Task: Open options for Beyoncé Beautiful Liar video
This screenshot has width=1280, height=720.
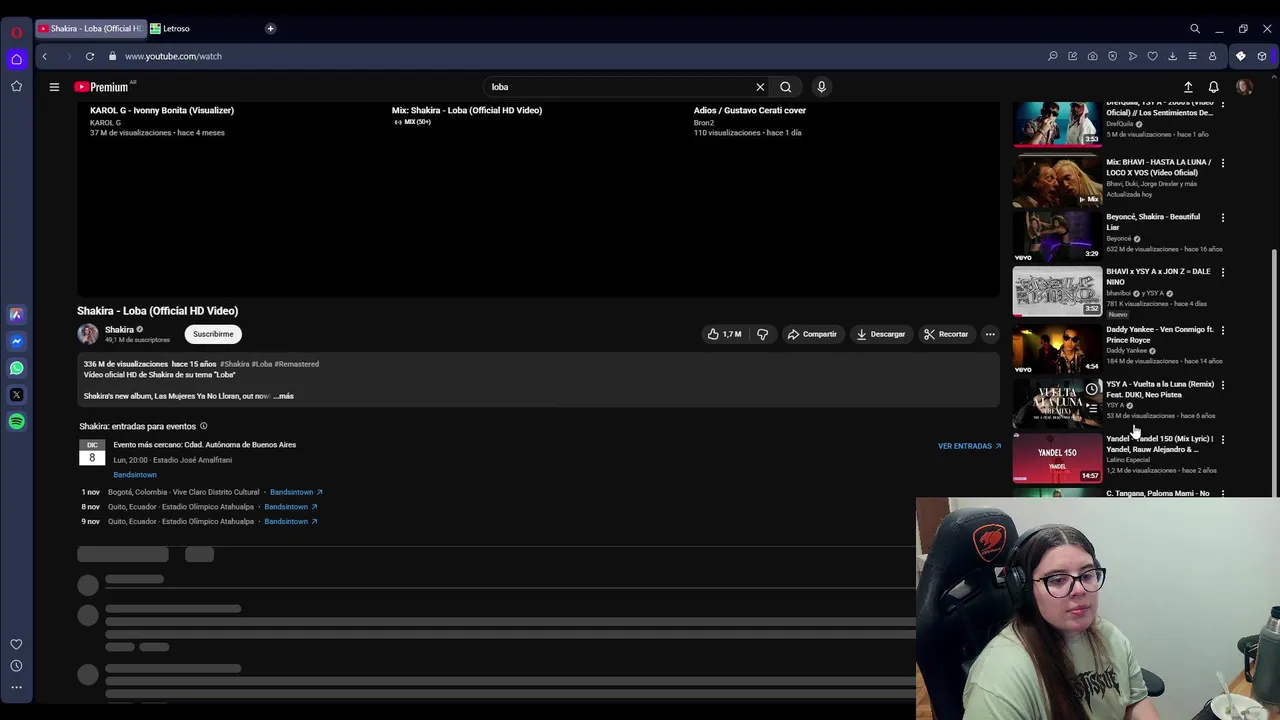Action: pos(1222,217)
